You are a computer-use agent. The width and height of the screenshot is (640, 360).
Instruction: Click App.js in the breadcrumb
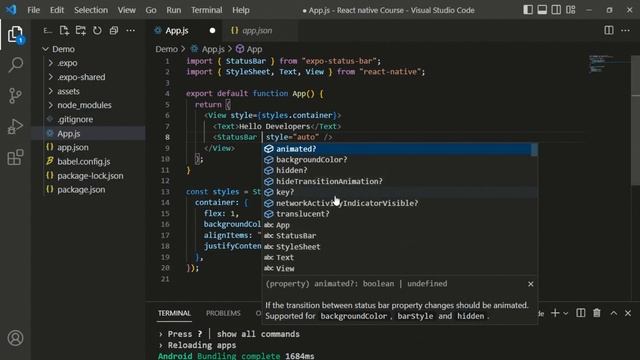click(x=213, y=49)
